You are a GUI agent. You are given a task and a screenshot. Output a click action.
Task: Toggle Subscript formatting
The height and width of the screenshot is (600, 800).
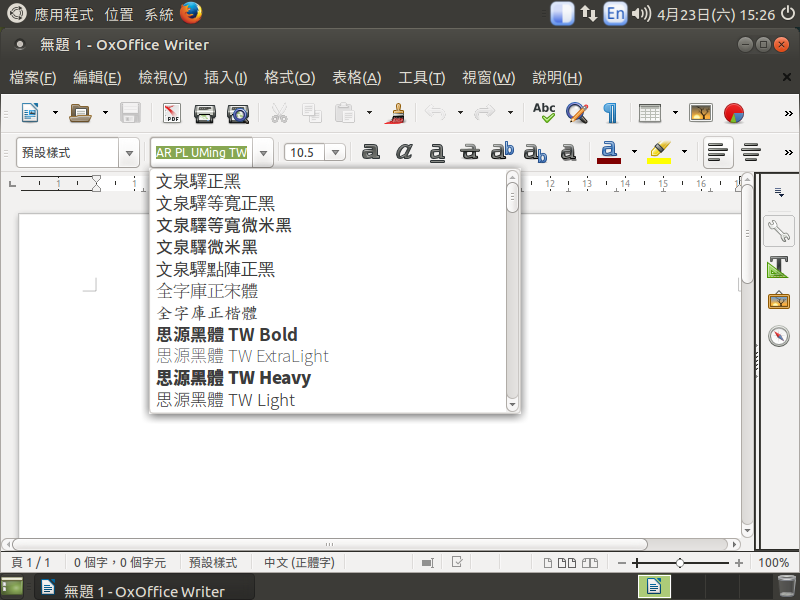tap(535, 153)
